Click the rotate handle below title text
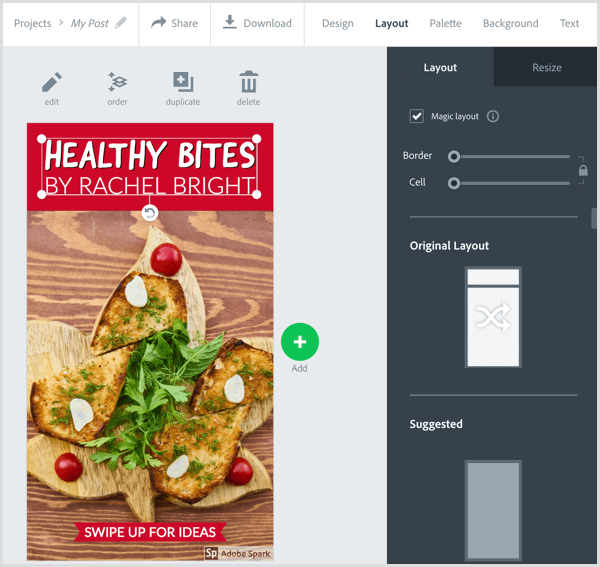Screen dimensions: 600x567 click(150, 212)
